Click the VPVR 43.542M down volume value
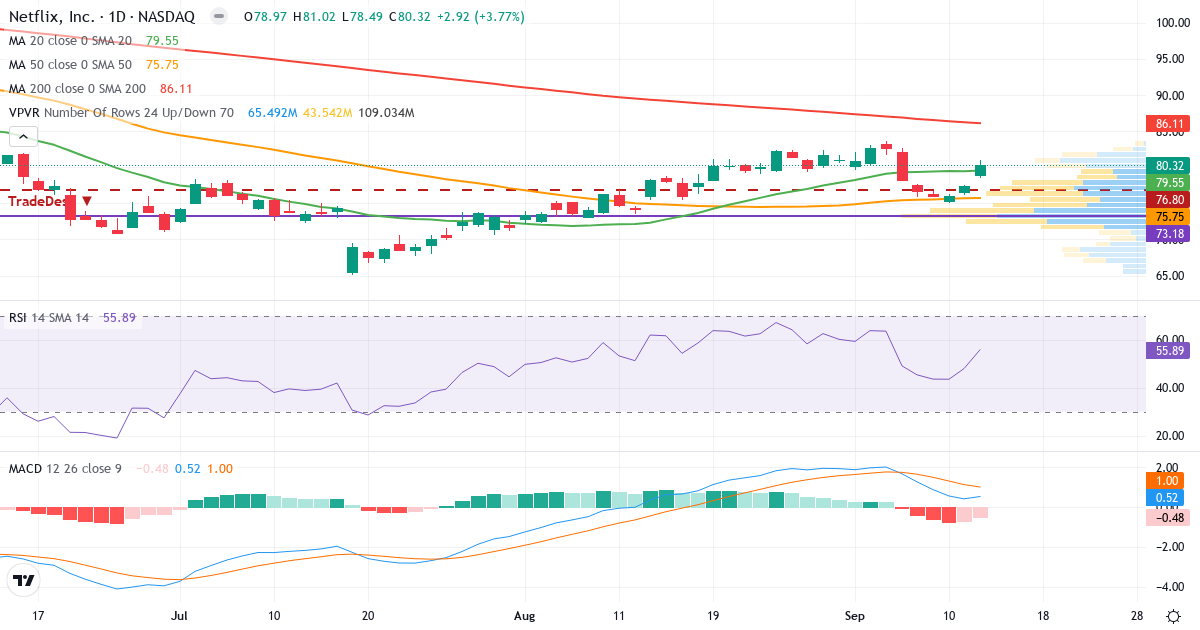Viewport: 1200px width, 630px height. pyautogui.click(x=327, y=113)
